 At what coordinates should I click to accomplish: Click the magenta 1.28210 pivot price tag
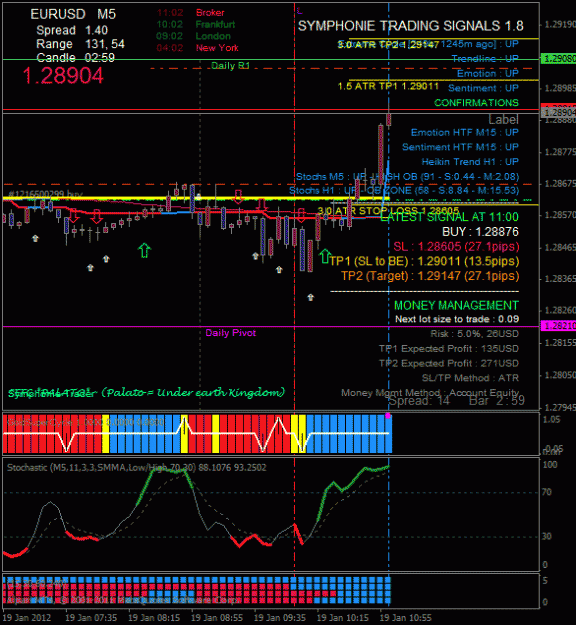558,326
